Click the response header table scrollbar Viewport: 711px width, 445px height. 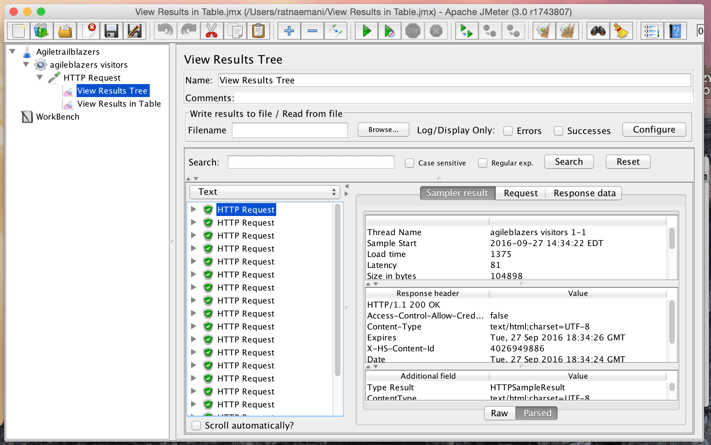click(672, 321)
